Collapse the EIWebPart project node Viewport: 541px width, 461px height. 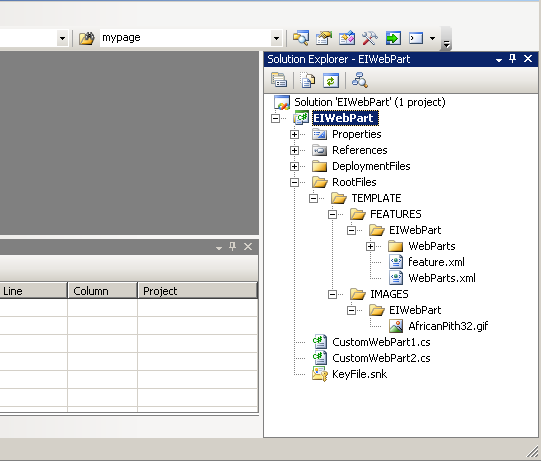[x=275, y=118]
